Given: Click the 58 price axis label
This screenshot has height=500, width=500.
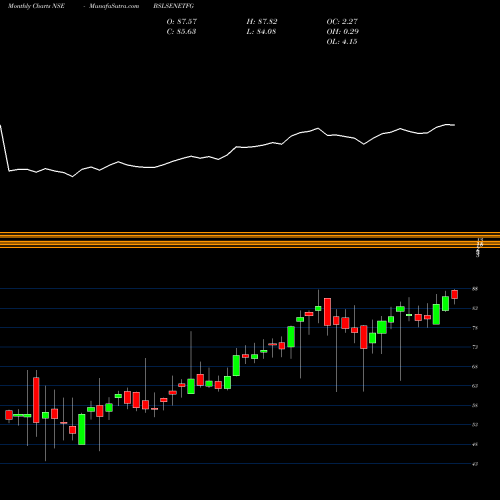Looking at the screenshot, I should pos(475,405).
